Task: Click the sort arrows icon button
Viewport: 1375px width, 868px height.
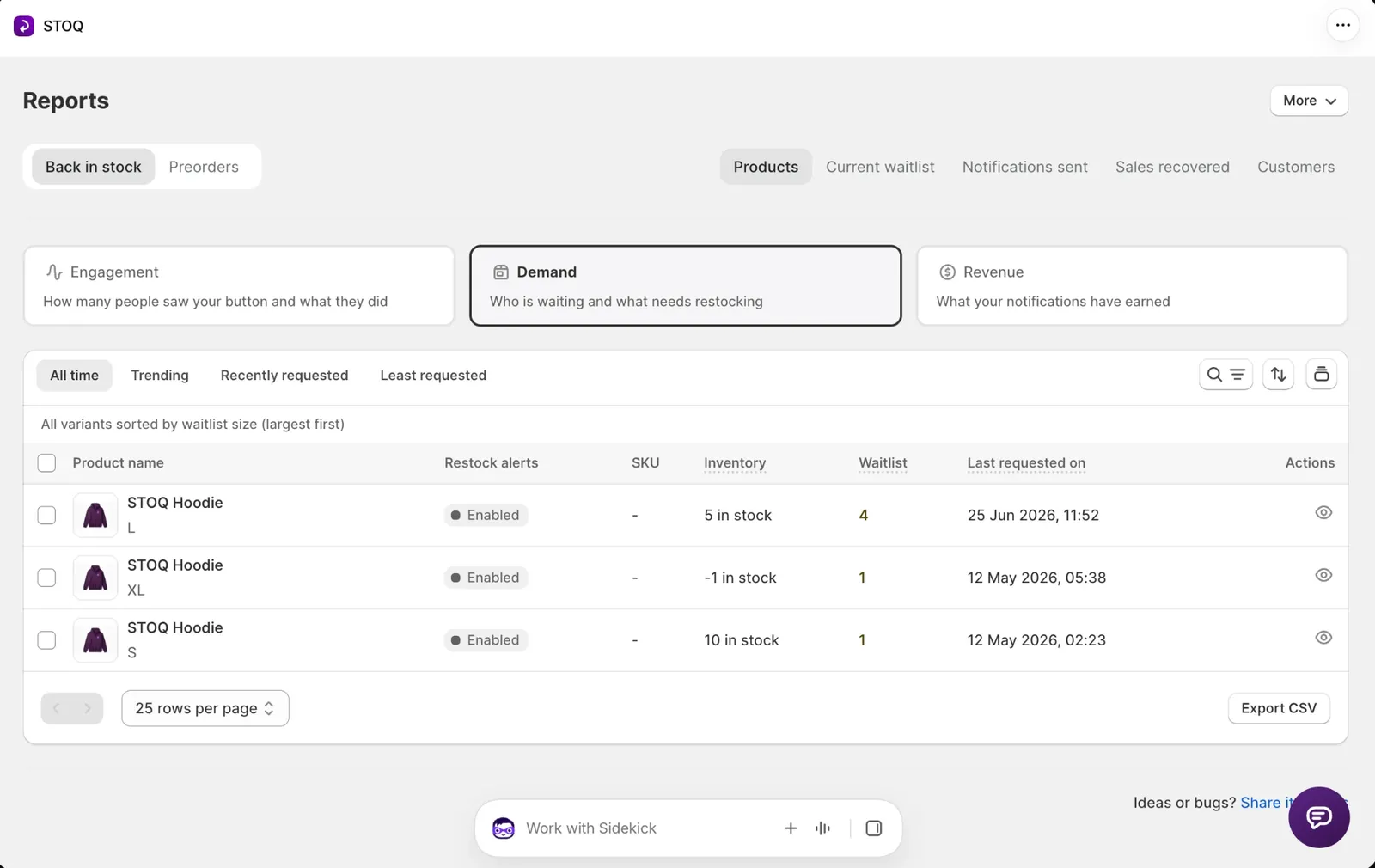Action: click(1278, 375)
